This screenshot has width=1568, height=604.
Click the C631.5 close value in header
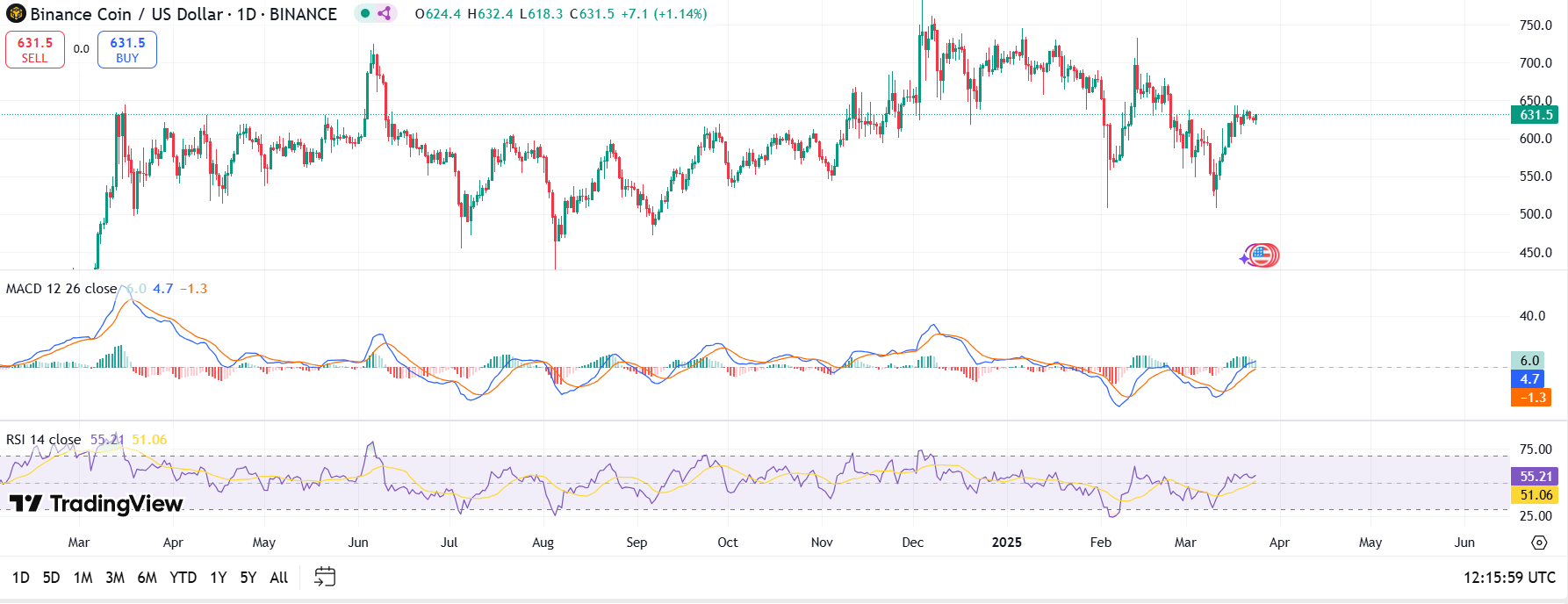pos(592,14)
